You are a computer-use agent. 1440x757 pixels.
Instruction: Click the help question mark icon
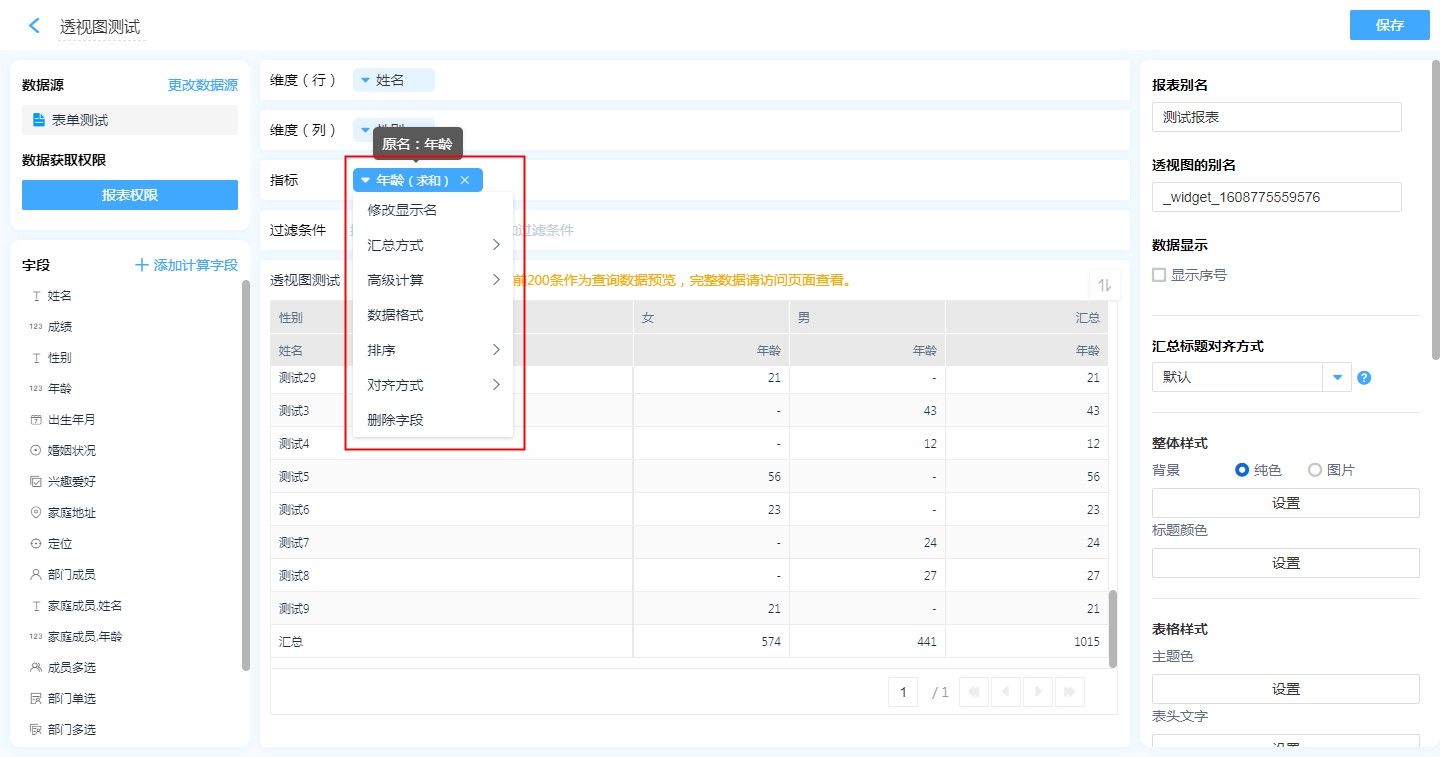[x=1363, y=378]
